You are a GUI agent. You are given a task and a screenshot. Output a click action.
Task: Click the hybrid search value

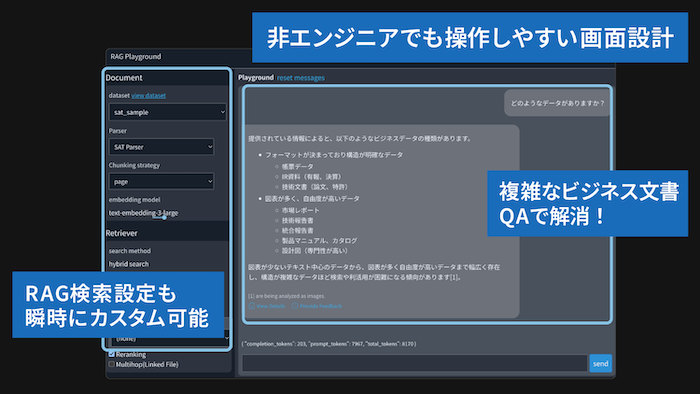pos(129,264)
